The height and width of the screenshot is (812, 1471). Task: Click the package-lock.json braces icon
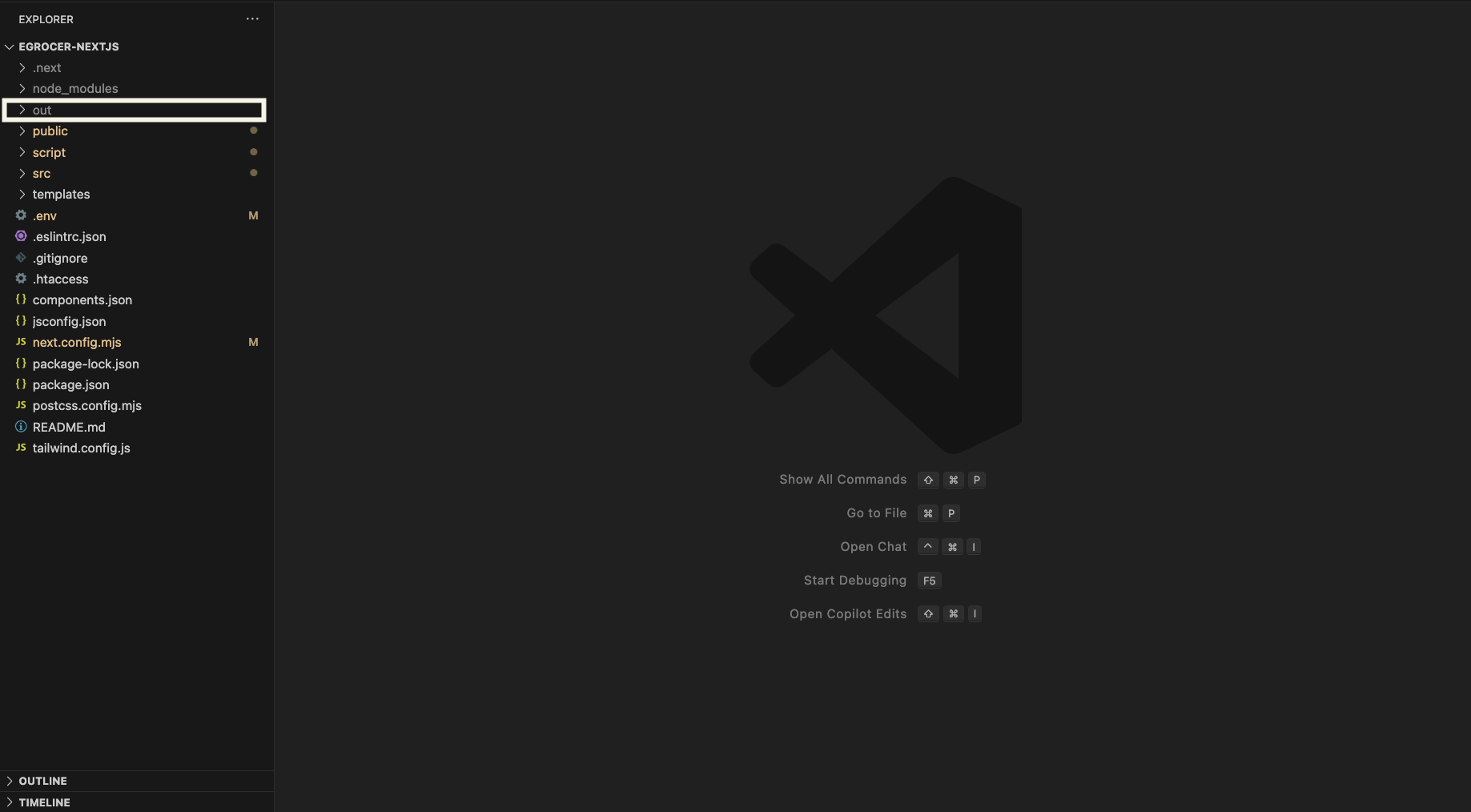point(21,364)
